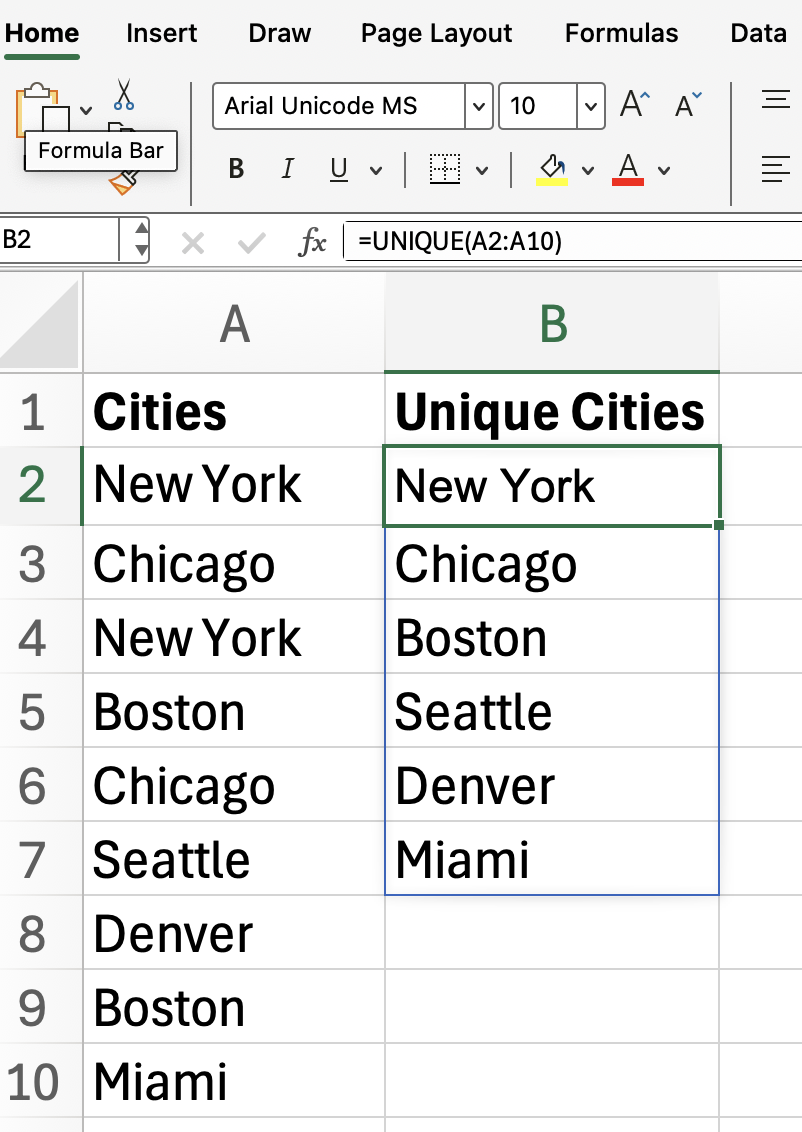Viewport: 802px width, 1132px height.
Task: Click the Borders icon
Action: (x=445, y=169)
